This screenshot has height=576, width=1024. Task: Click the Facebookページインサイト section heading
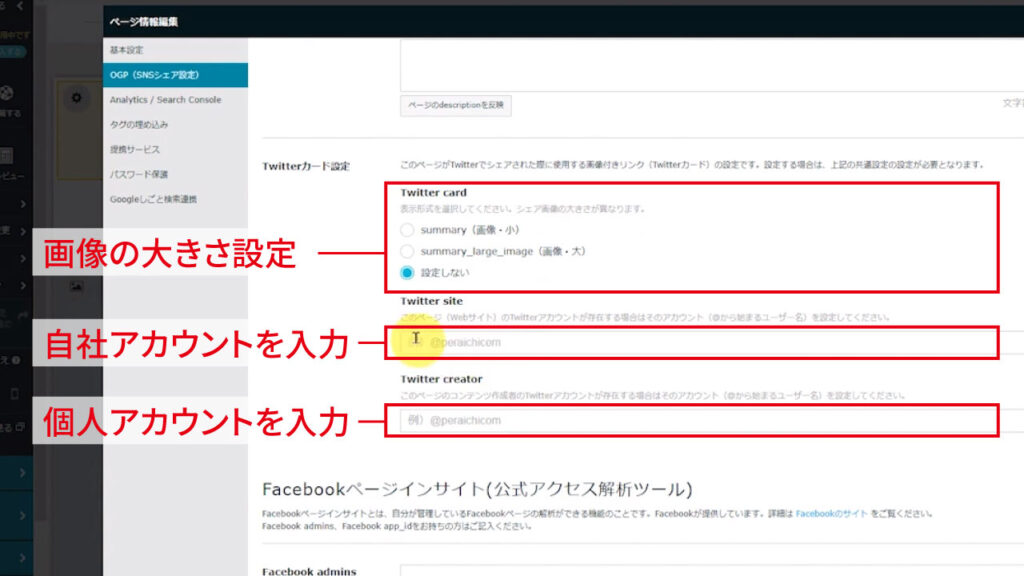click(x=477, y=489)
